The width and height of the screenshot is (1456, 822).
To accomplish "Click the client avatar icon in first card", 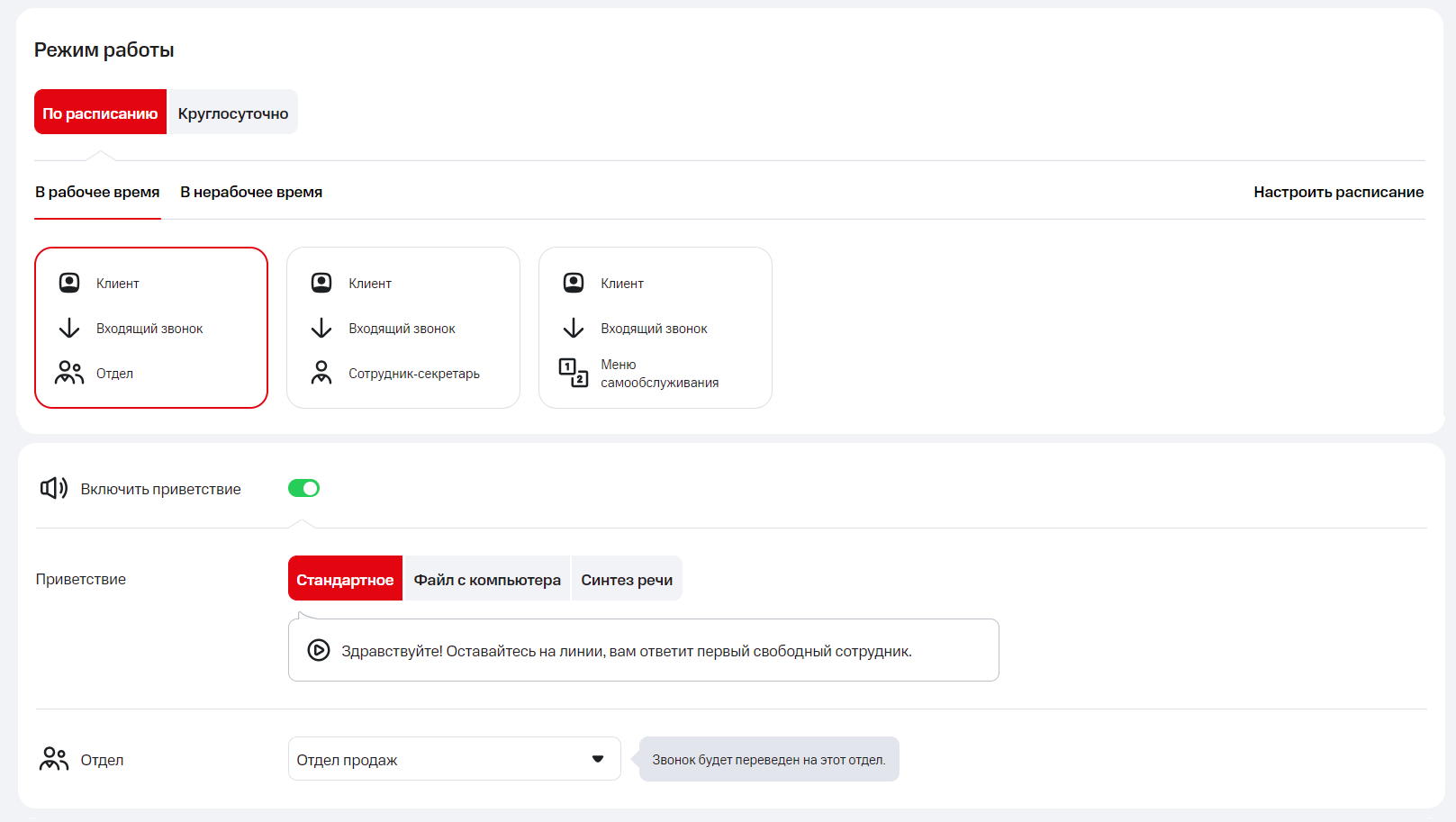I will coord(69,283).
